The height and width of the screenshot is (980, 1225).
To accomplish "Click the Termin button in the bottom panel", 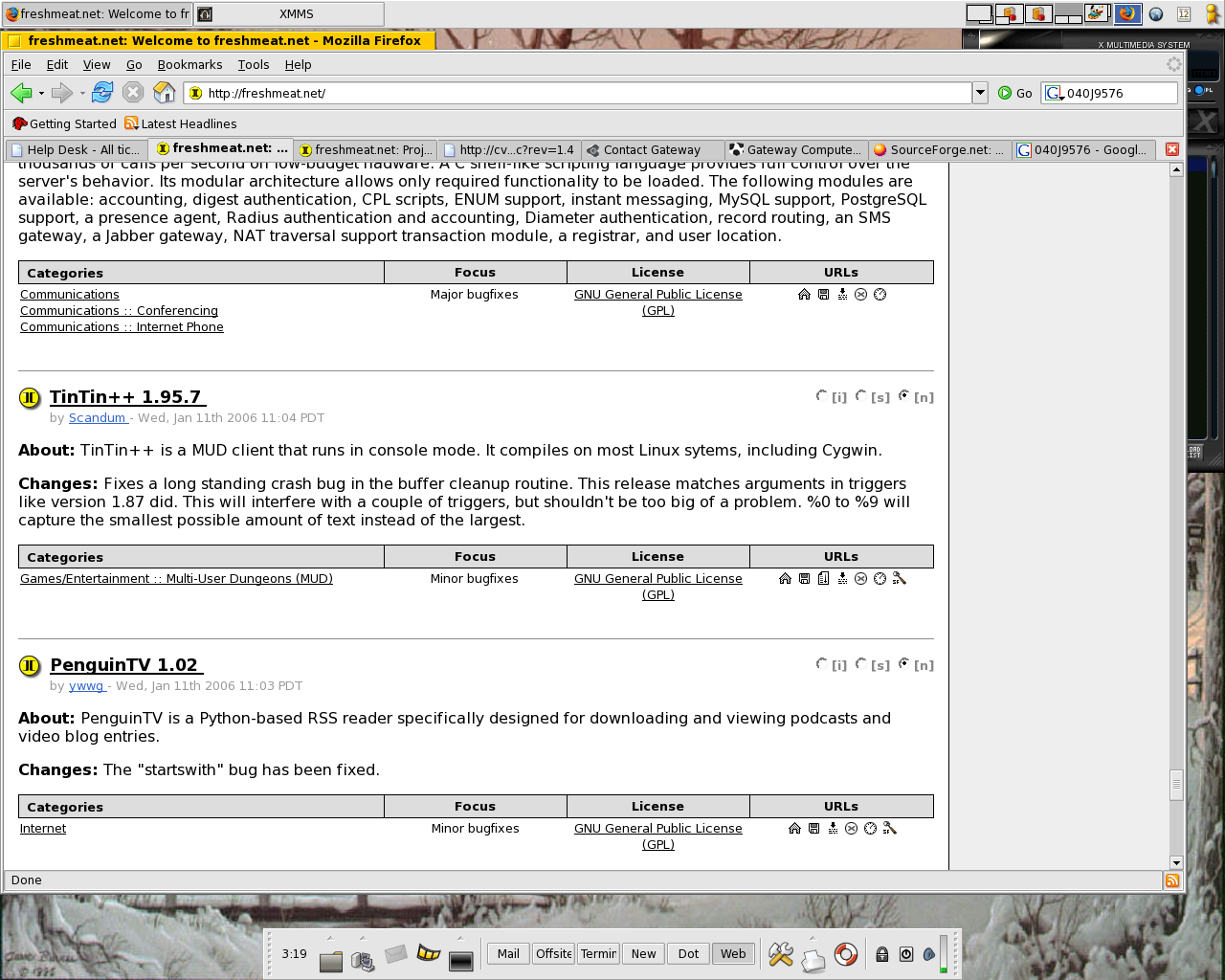I will (x=598, y=953).
